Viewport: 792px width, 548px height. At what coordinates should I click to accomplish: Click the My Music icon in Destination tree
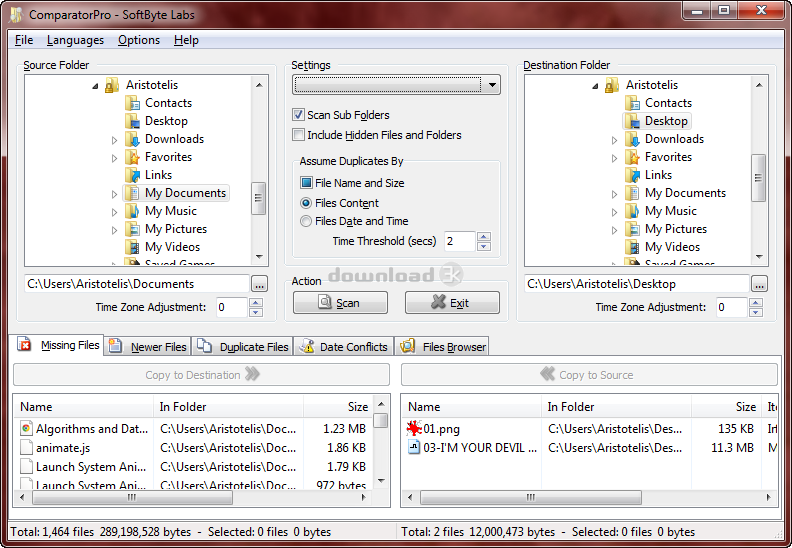pos(632,211)
